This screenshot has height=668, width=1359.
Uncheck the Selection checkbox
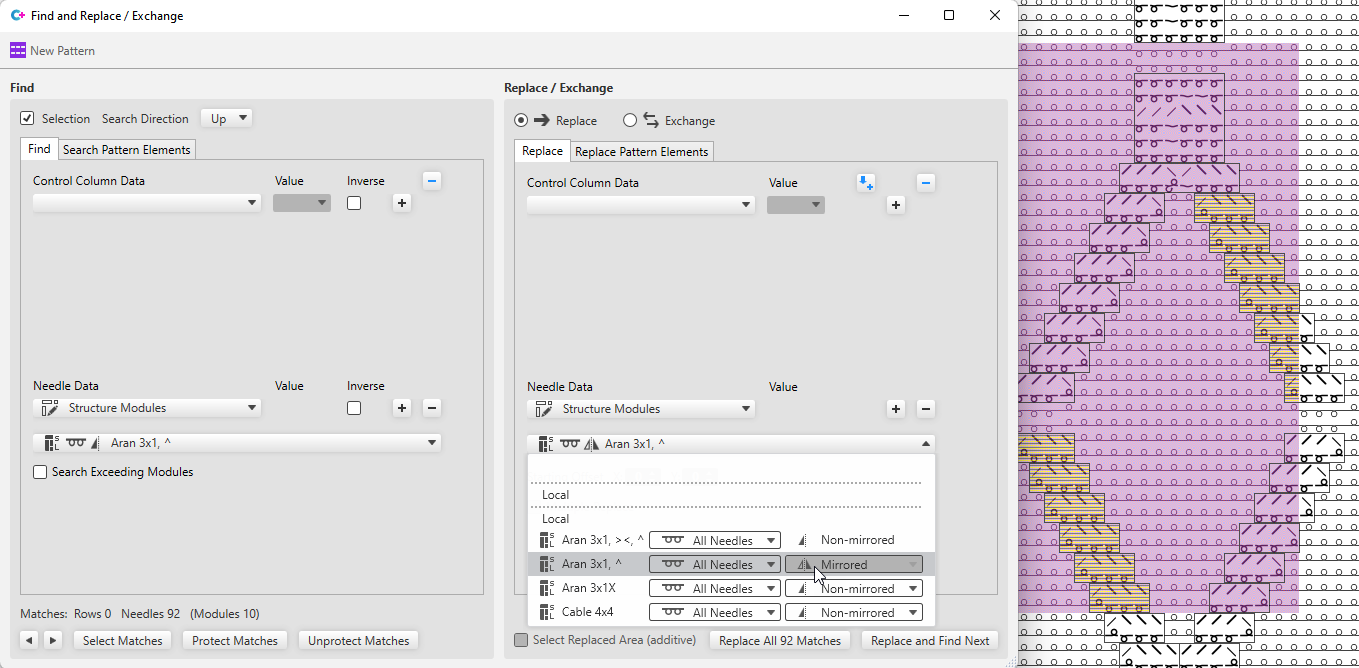click(x=28, y=119)
